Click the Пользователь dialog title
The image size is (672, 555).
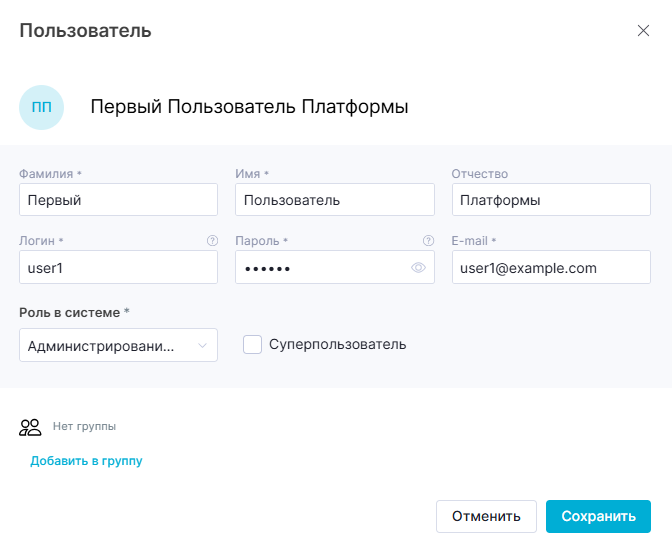pyautogui.click(x=85, y=31)
